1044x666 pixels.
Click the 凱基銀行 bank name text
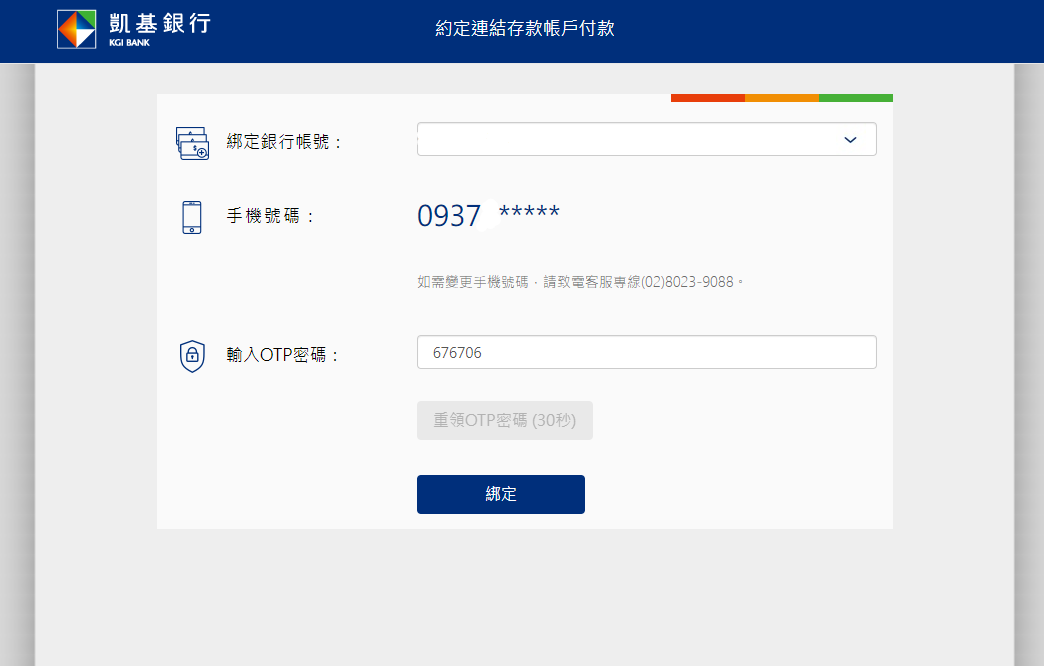(x=160, y=23)
